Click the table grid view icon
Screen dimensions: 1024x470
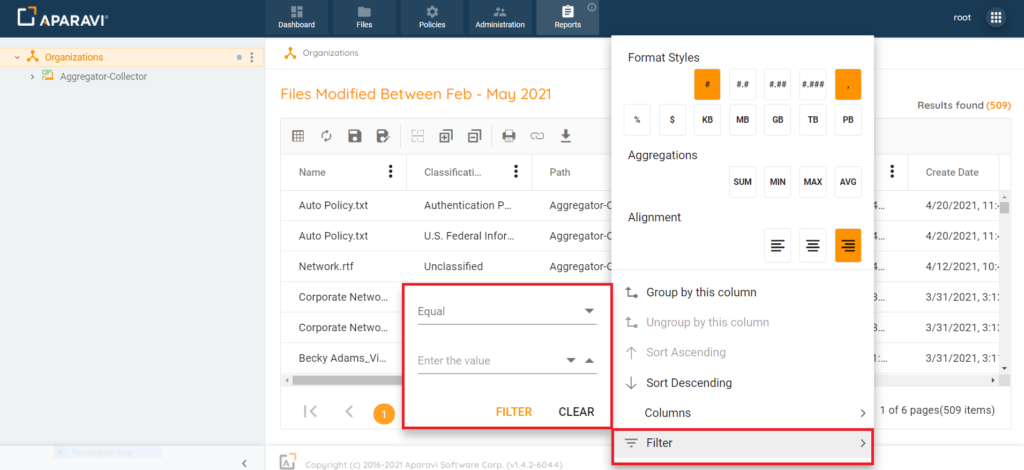coord(298,136)
